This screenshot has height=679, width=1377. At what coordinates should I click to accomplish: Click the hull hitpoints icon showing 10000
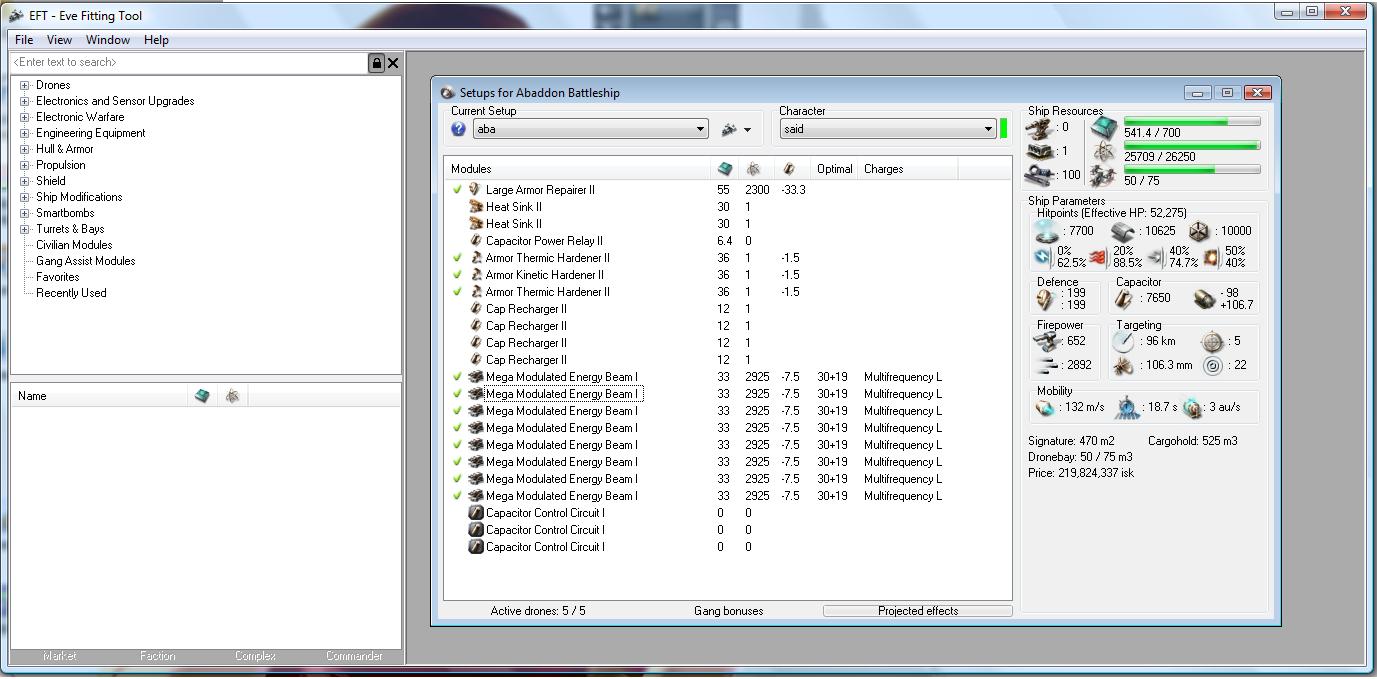point(1200,231)
